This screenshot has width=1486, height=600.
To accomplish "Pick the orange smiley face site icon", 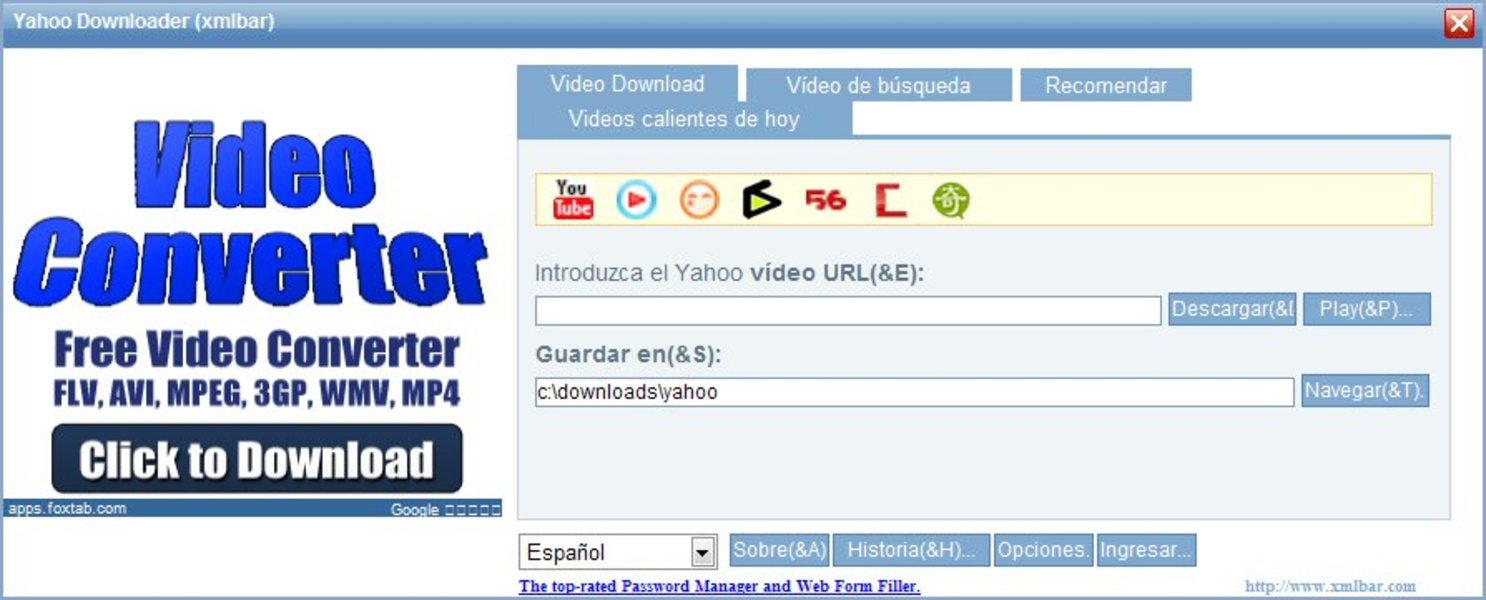I will pyautogui.click(x=699, y=200).
